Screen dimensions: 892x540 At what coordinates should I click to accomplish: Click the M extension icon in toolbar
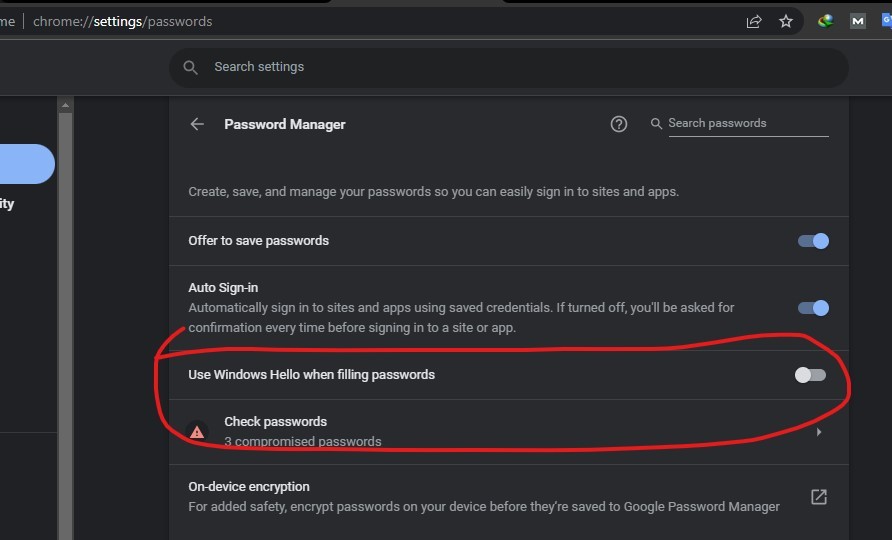coord(857,21)
